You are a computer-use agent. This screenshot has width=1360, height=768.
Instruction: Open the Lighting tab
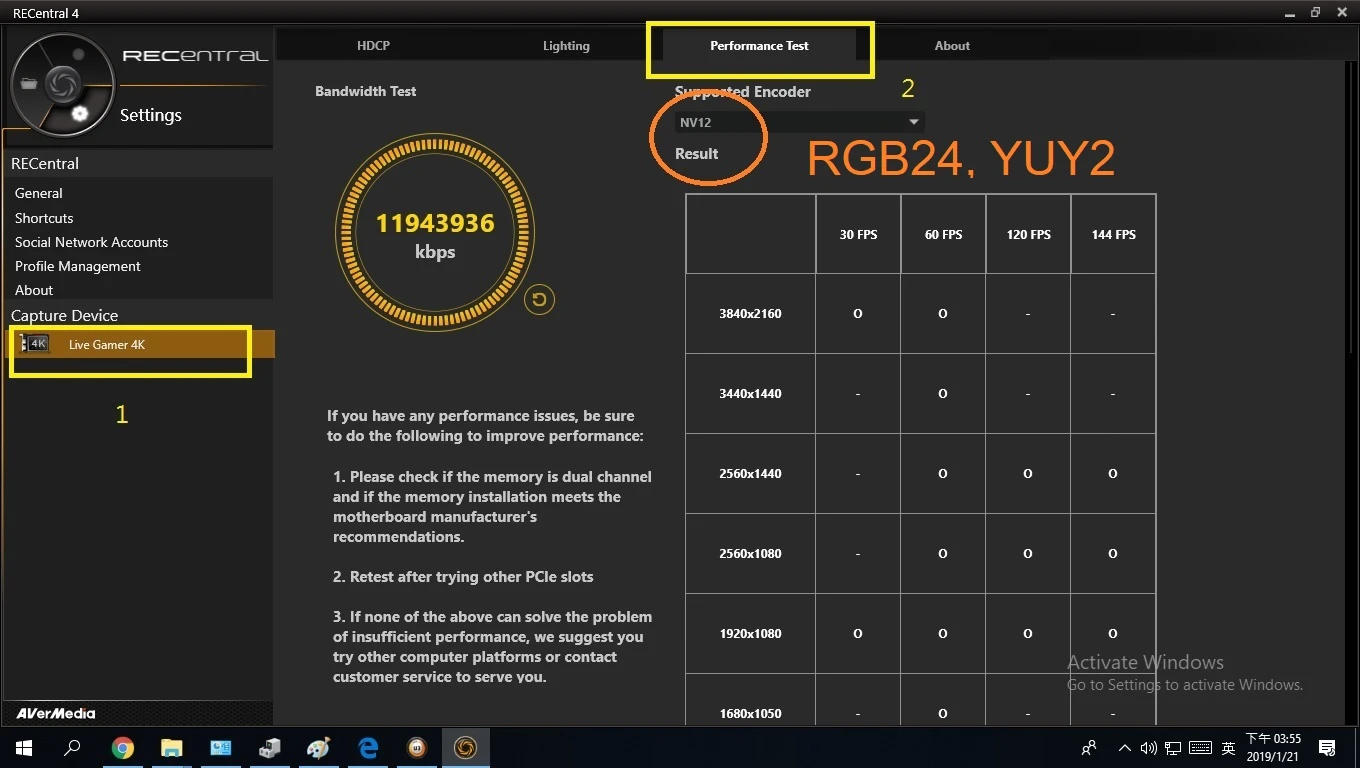point(566,46)
